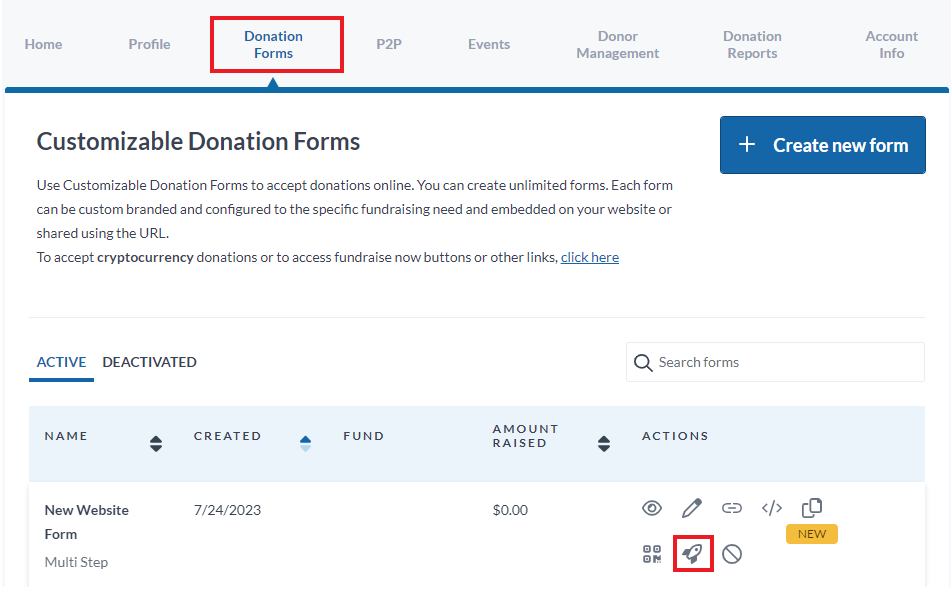Duplicate the form using copy icon
The width and height of the screenshot is (952, 590).
(x=812, y=507)
